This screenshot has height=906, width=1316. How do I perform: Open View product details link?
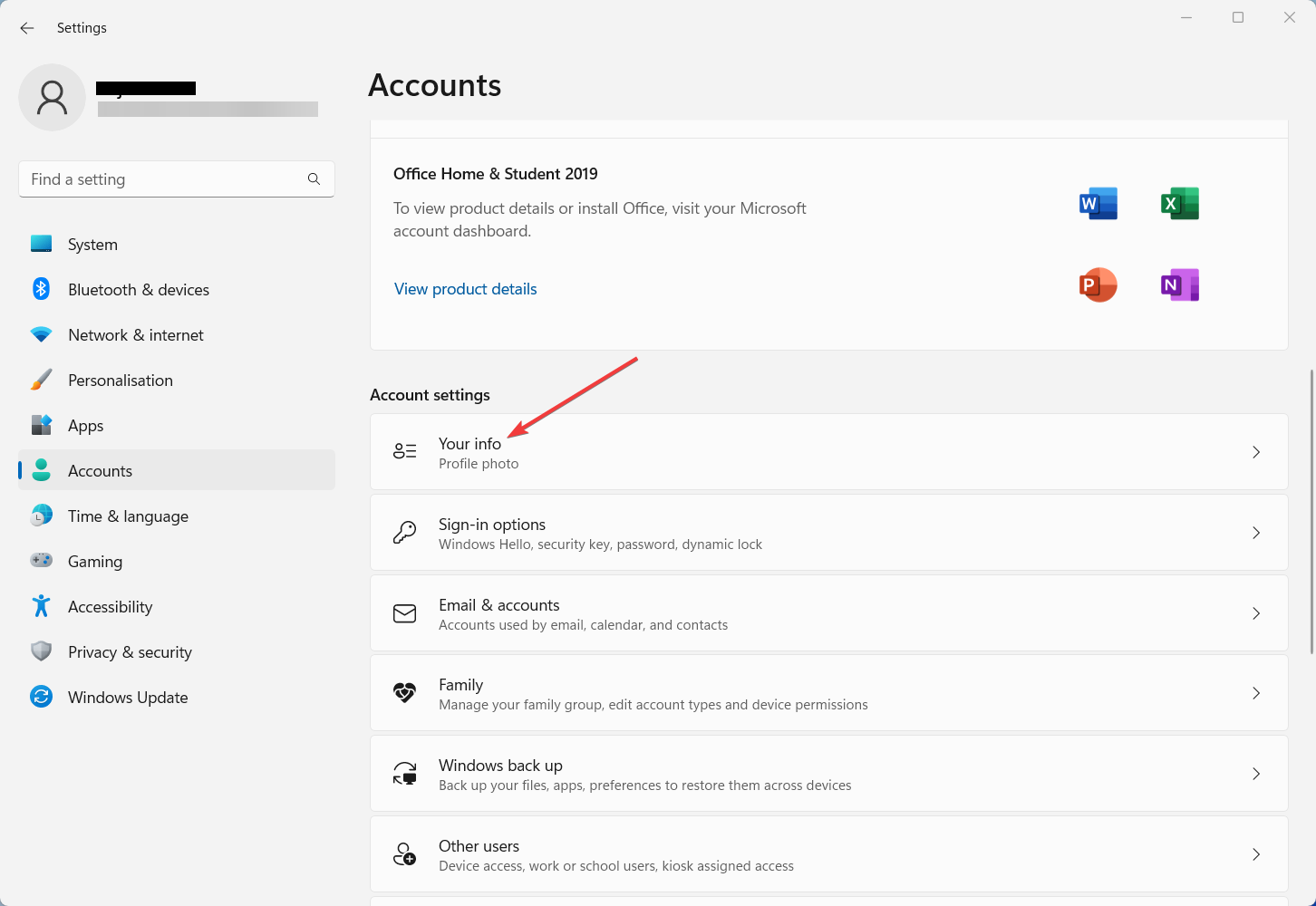point(466,289)
